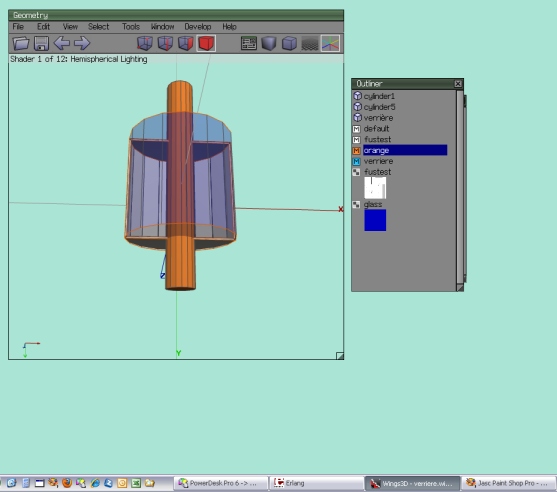Click the cylinder5 object icon

click(x=357, y=107)
